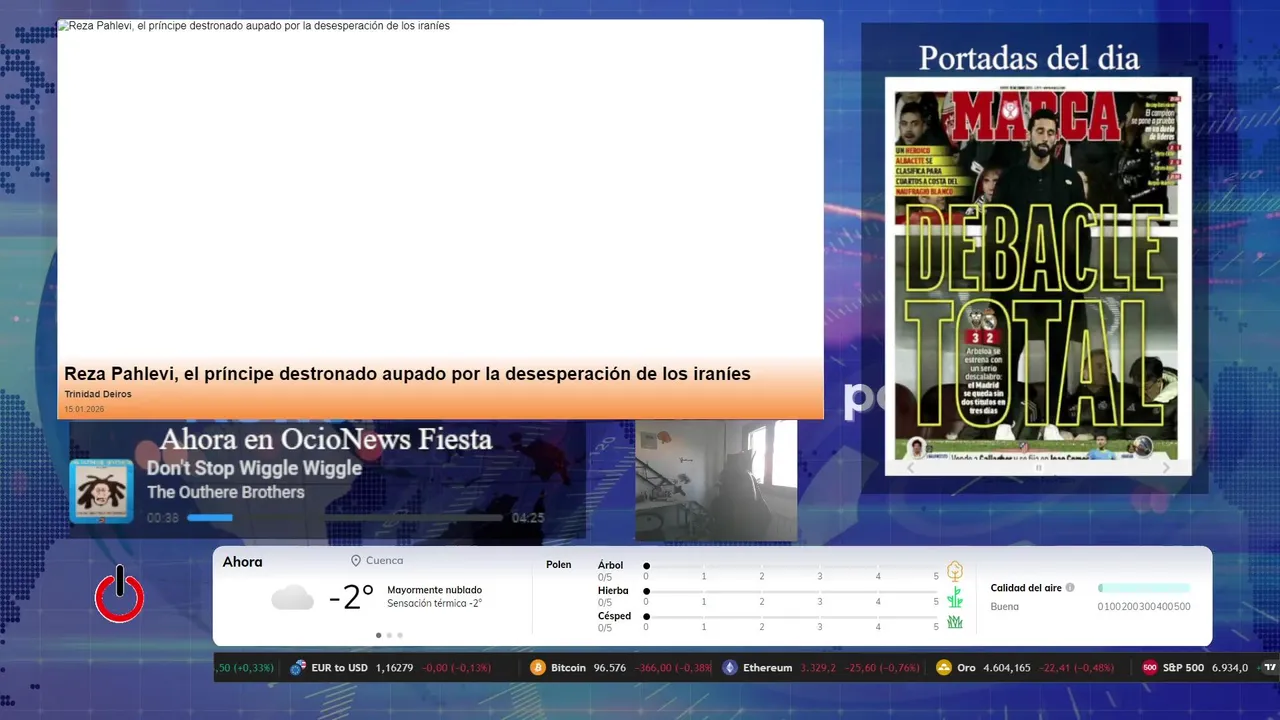Click the Cuenca location label
Screen dimensions: 1280x720
pos(385,561)
